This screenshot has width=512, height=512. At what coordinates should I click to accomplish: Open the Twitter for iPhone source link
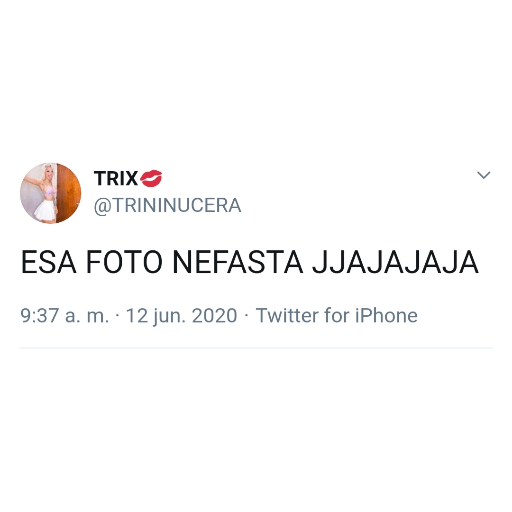click(x=336, y=315)
